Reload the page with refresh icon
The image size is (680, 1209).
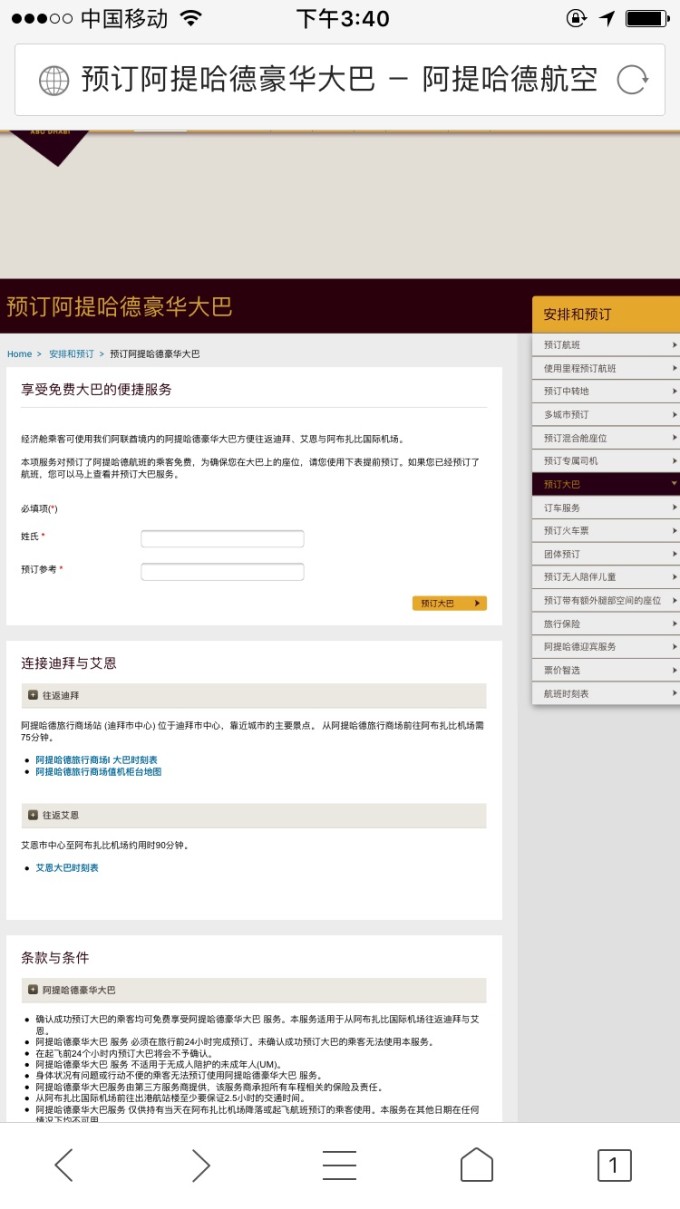coord(632,80)
